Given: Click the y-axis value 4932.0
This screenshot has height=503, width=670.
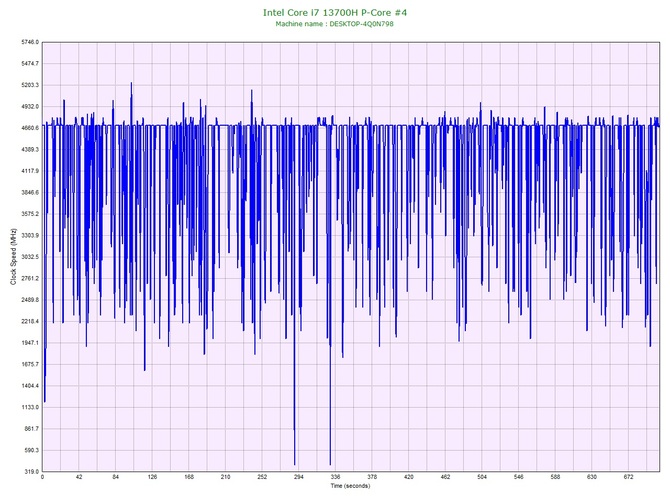Looking at the screenshot, I should (29, 106).
